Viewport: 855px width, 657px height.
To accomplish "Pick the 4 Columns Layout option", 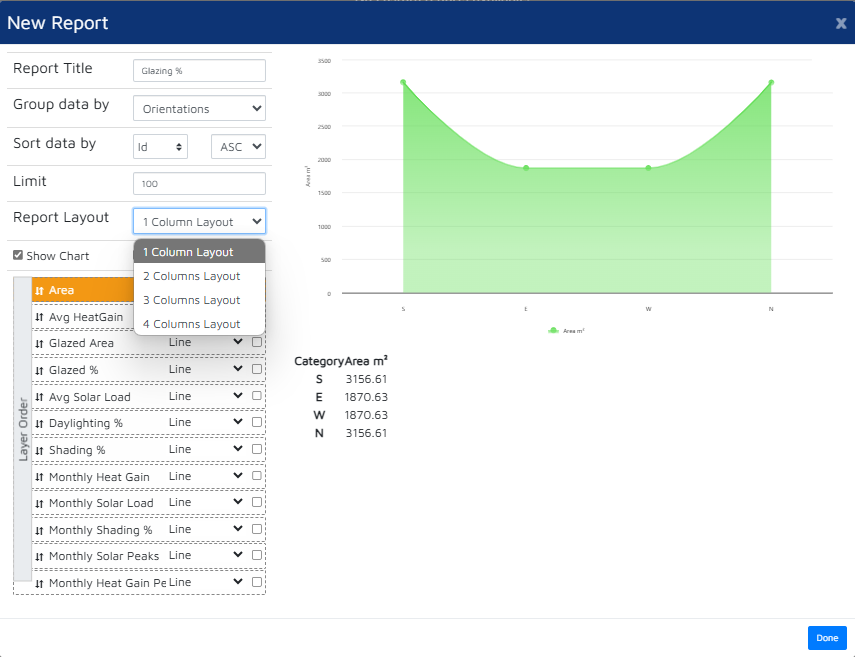I will click(199, 324).
